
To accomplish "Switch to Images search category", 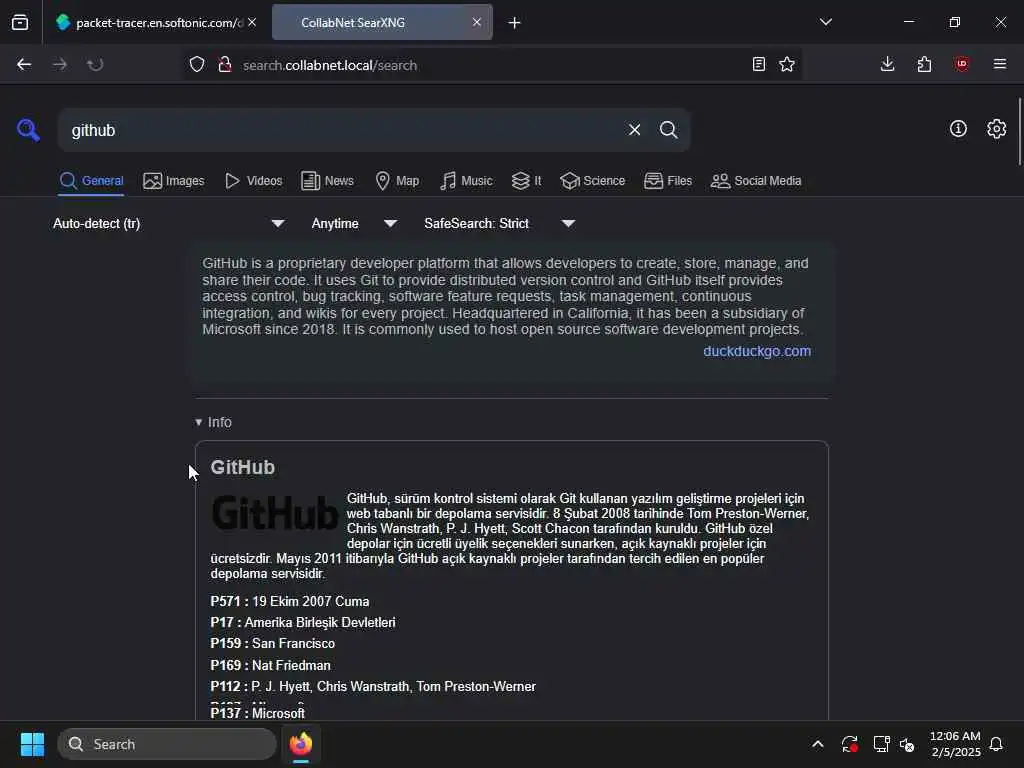I will [x=174, y=181].
